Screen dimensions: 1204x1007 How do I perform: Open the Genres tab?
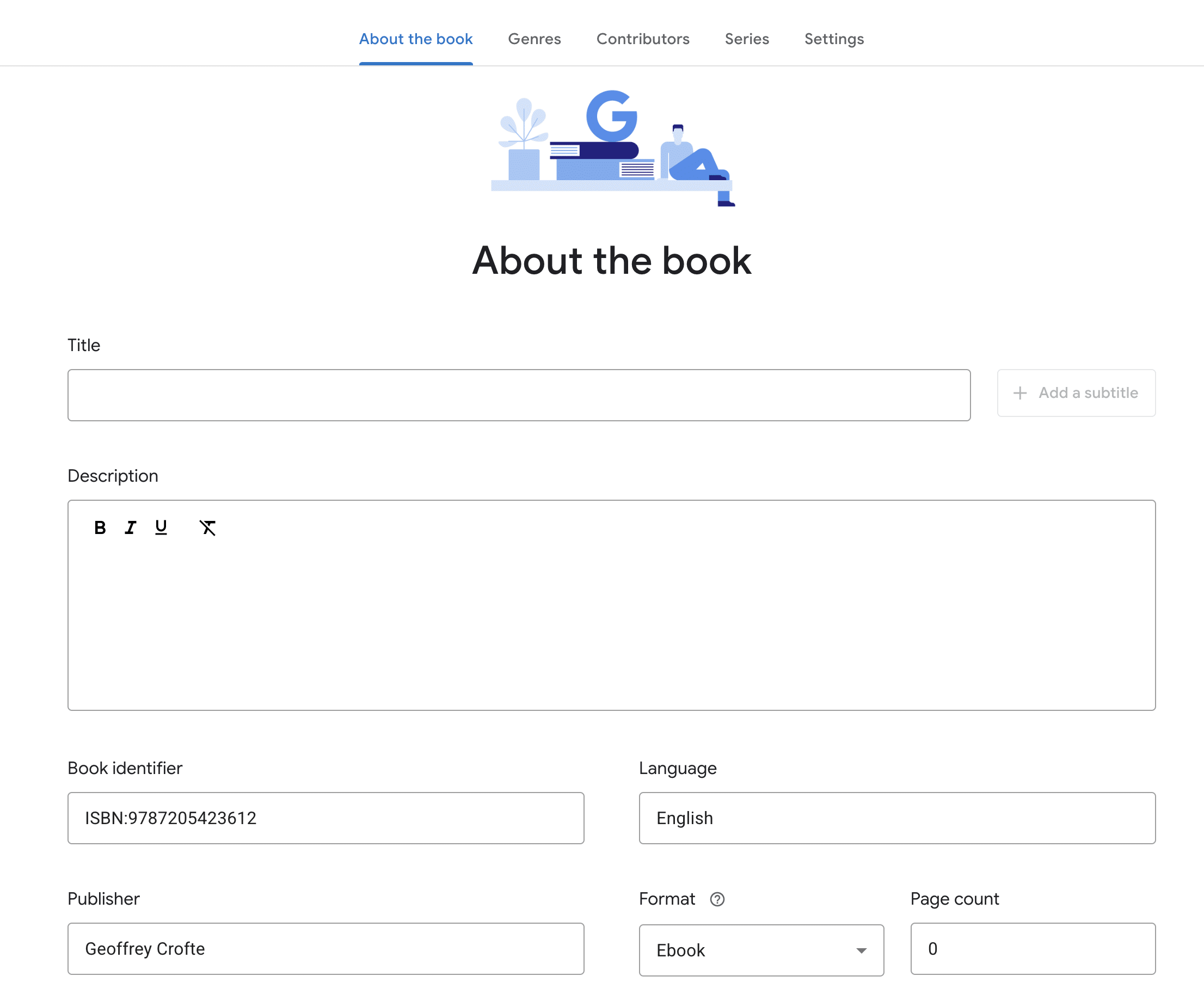pyautogui.click(x=535, y=39)
